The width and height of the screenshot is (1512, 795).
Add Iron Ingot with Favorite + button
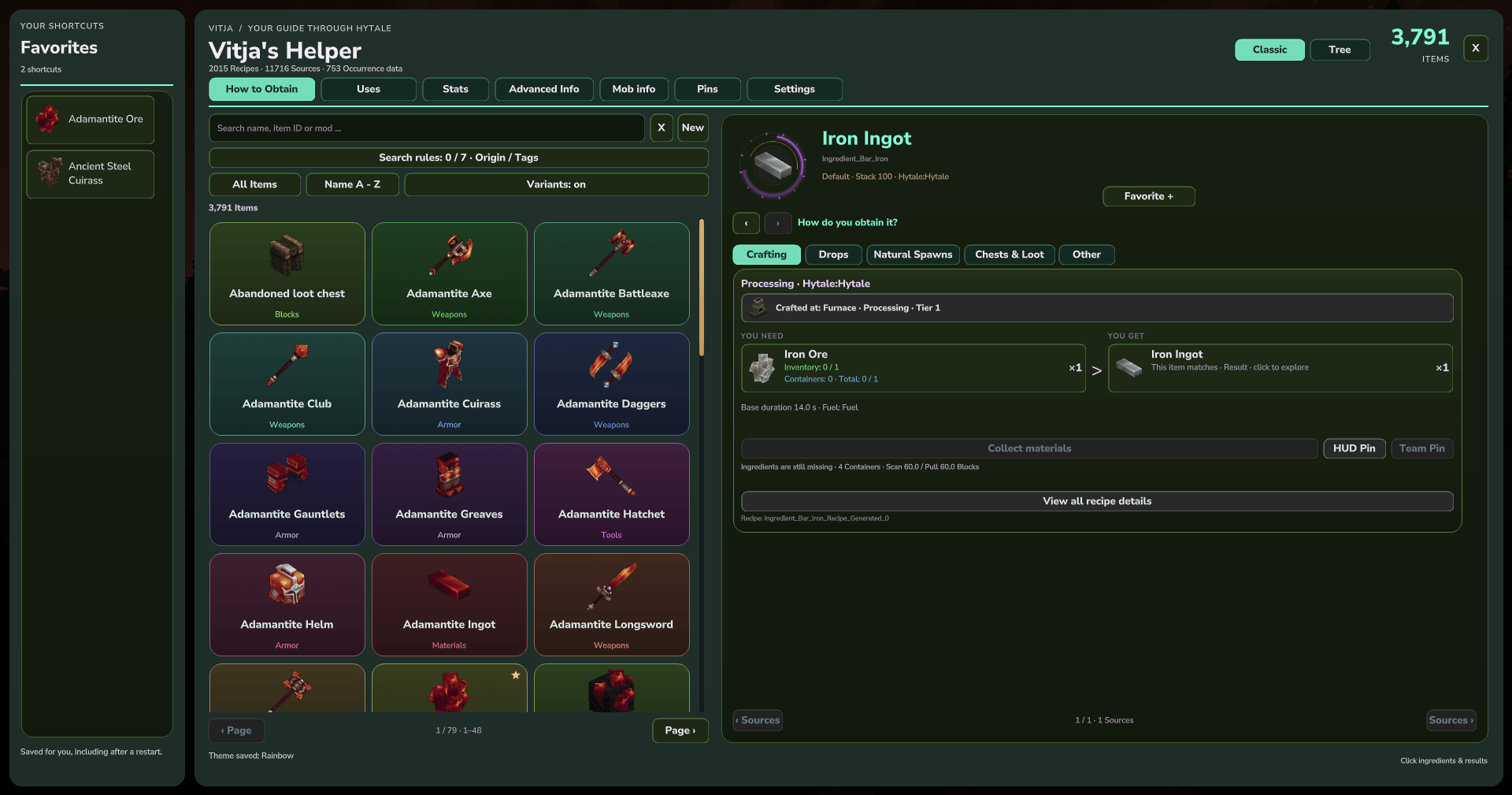point(1149,196)
